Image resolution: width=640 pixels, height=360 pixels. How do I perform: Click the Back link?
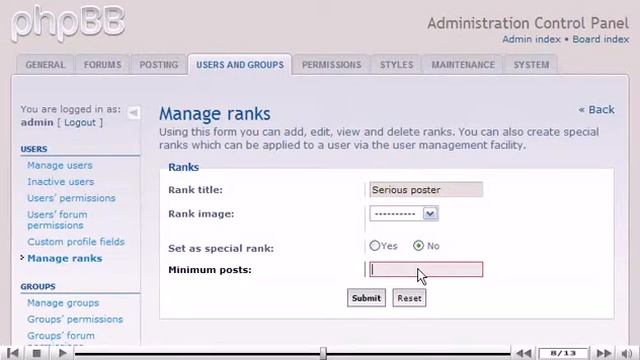click(x=596, y=110)
